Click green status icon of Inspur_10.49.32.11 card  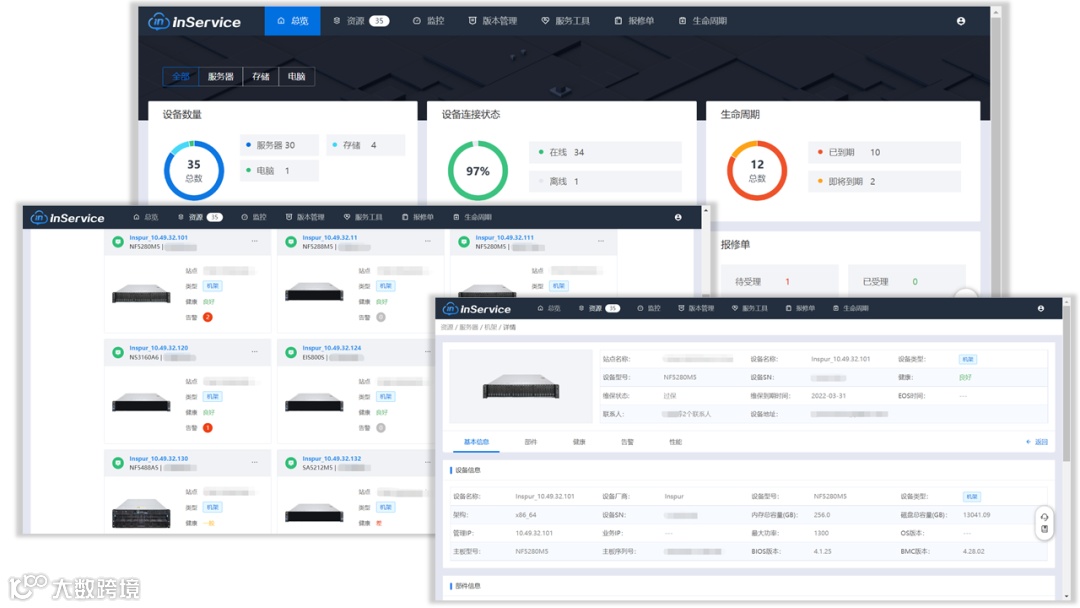pyautogui.click(x=291, y=242)
